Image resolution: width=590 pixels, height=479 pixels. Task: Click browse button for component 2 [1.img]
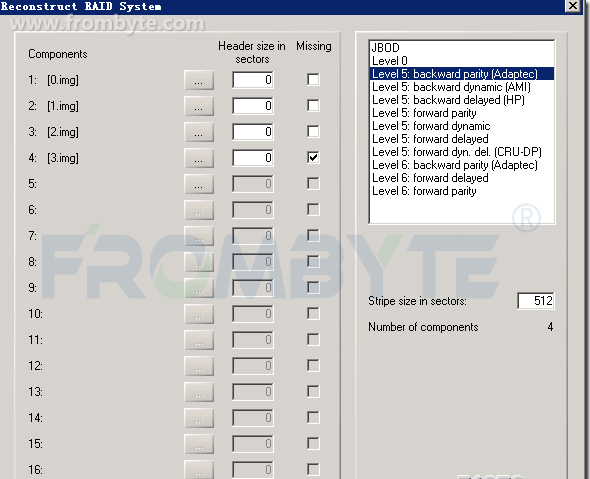point(199,106)
